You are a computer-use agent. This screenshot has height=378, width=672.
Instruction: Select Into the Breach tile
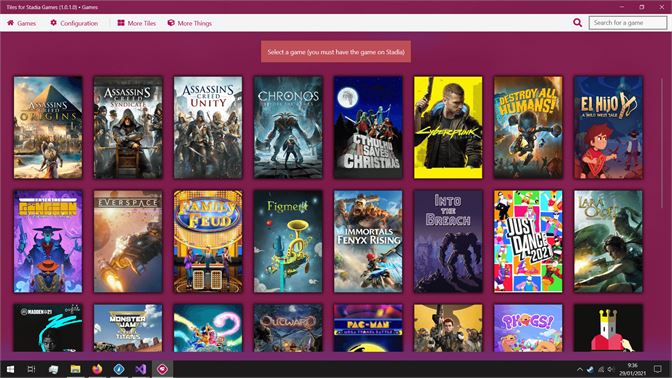[448, 241]
